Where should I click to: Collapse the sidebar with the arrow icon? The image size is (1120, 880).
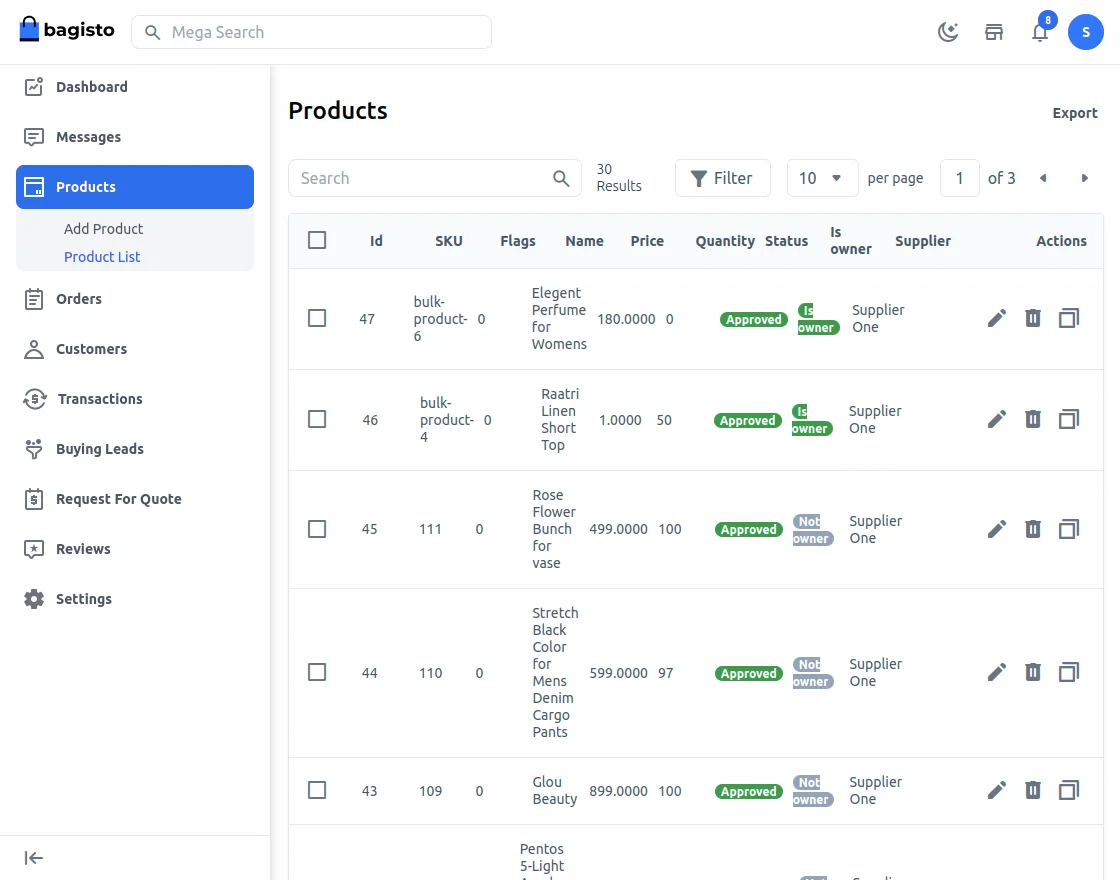pyautogui.click(x=32, y=857)
